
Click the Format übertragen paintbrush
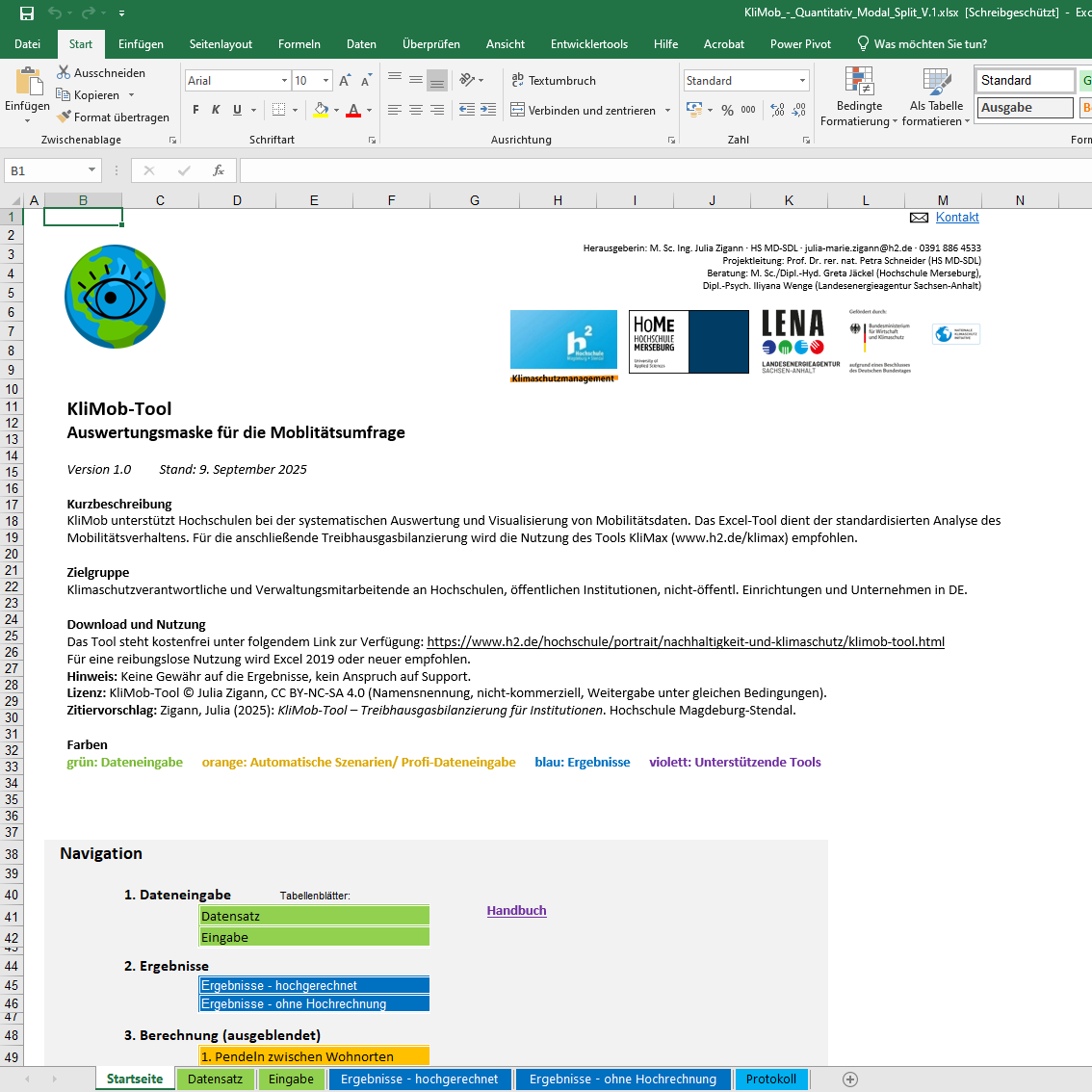tap(65, 117)
